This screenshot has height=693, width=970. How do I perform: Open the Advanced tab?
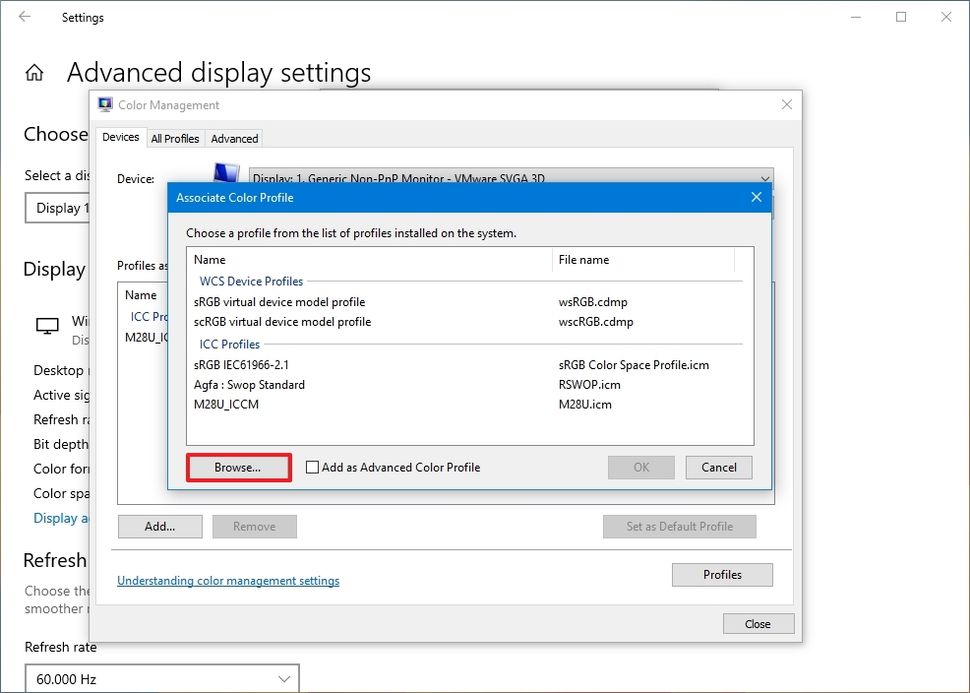point(235,139)
